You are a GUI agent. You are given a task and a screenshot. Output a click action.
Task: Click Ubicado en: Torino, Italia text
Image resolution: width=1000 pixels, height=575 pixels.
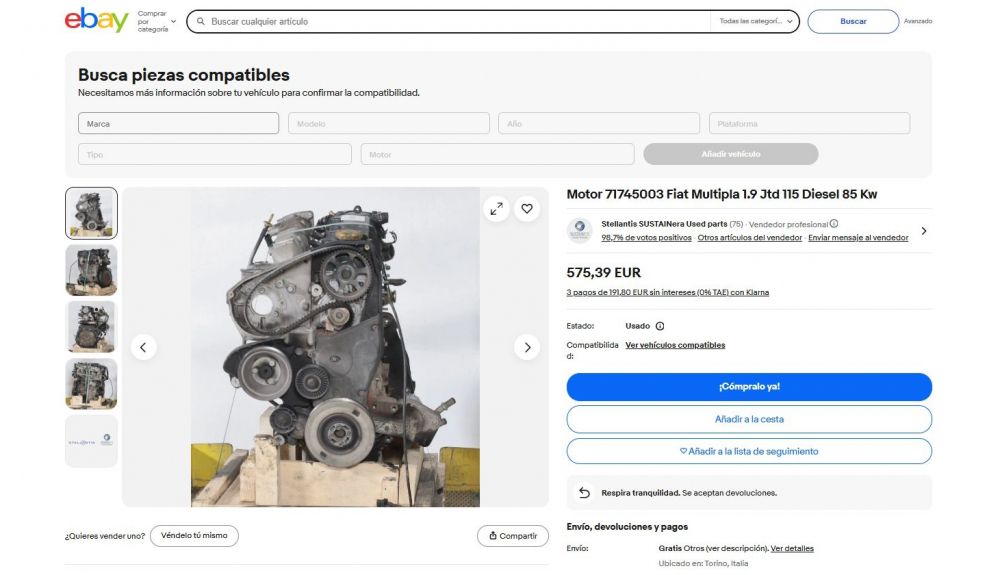[703, 564]
